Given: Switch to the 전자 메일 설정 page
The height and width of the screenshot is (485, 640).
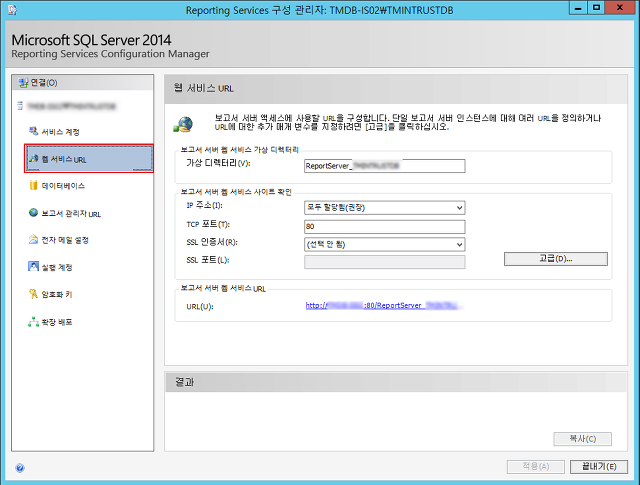Looking at the screenshot, I should coord(65,240).
